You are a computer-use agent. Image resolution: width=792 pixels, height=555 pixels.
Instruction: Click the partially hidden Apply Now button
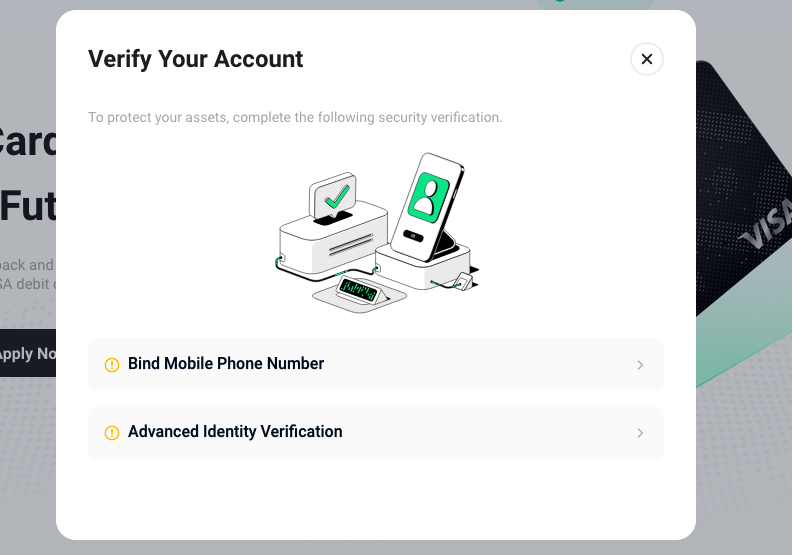coord(28,353)
